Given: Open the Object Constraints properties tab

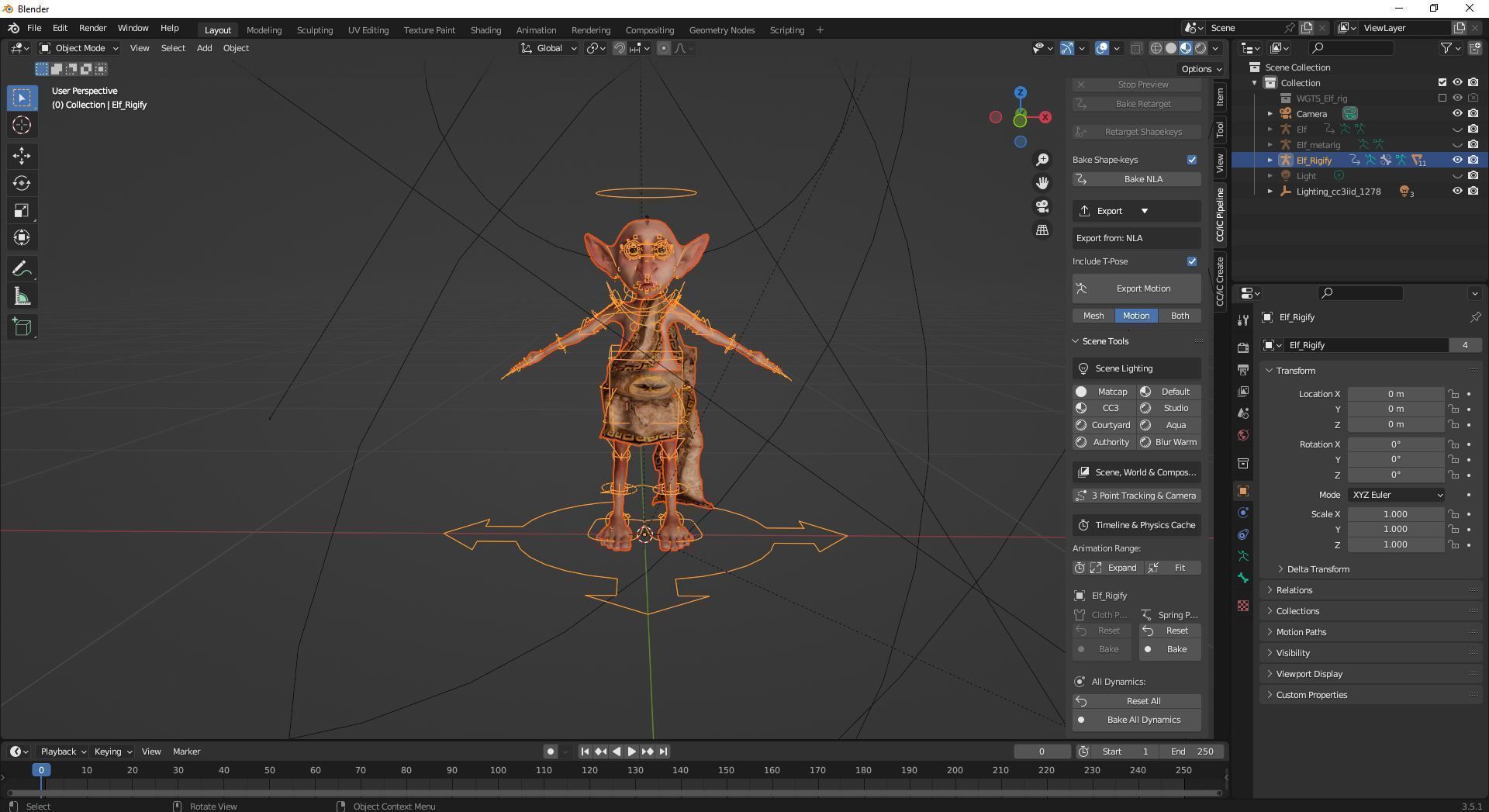Looking at the screenshot, I should tap(1243, 534).
